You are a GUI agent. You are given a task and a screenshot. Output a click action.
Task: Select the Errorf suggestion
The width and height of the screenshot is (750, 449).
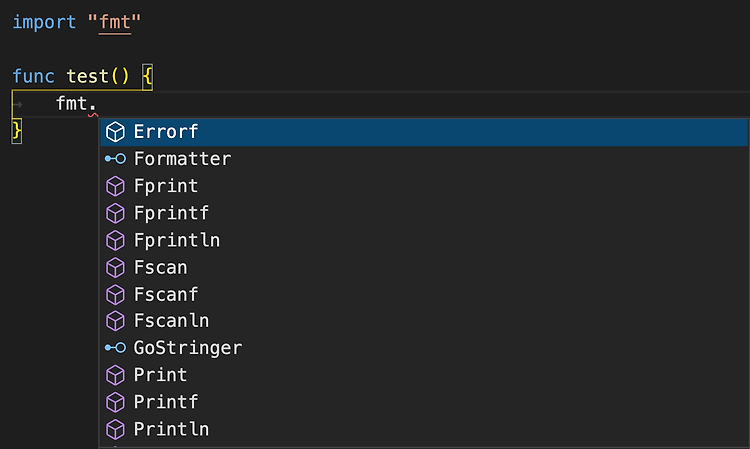point(424,132)
